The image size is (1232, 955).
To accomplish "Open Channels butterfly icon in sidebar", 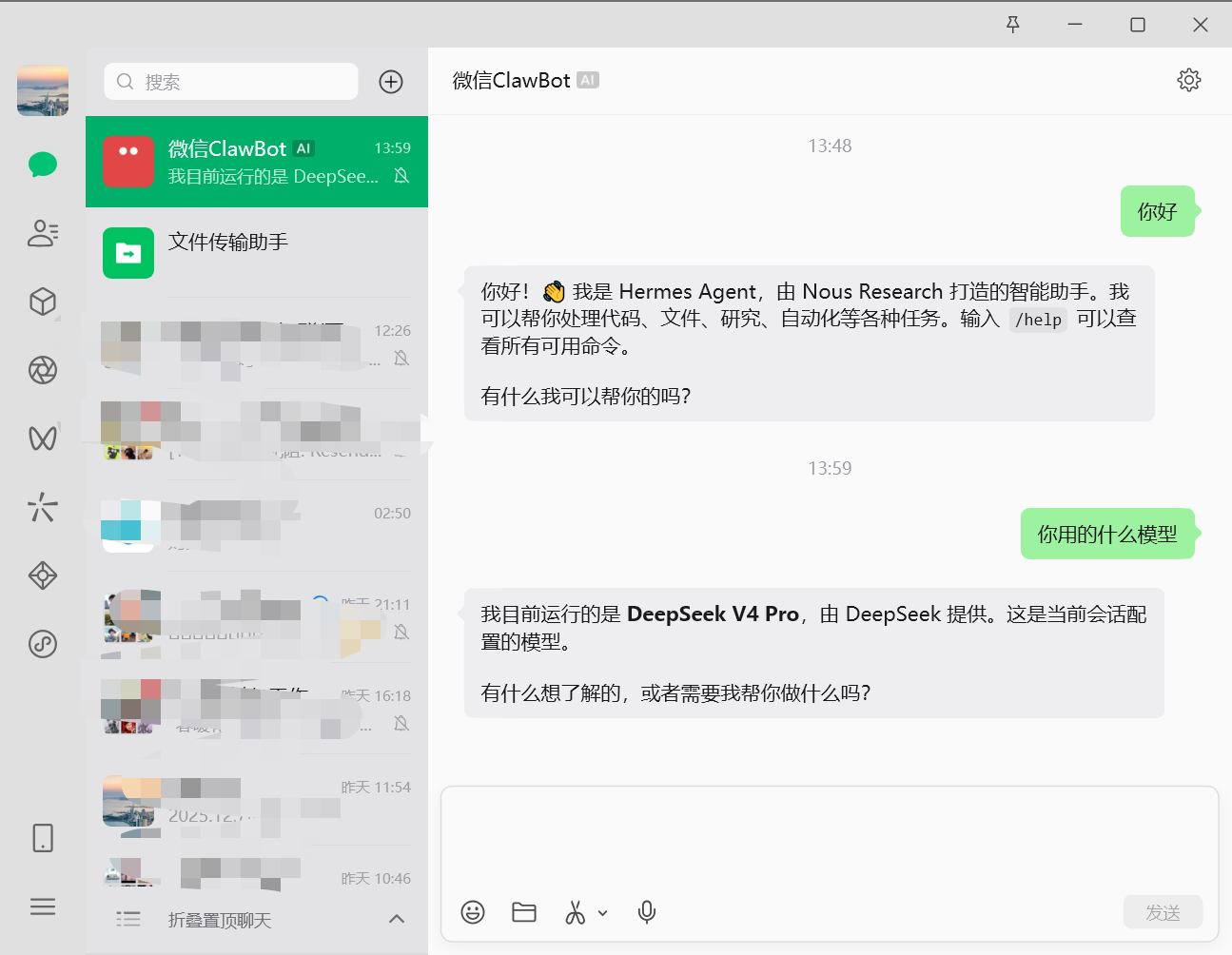I will 43,439.
